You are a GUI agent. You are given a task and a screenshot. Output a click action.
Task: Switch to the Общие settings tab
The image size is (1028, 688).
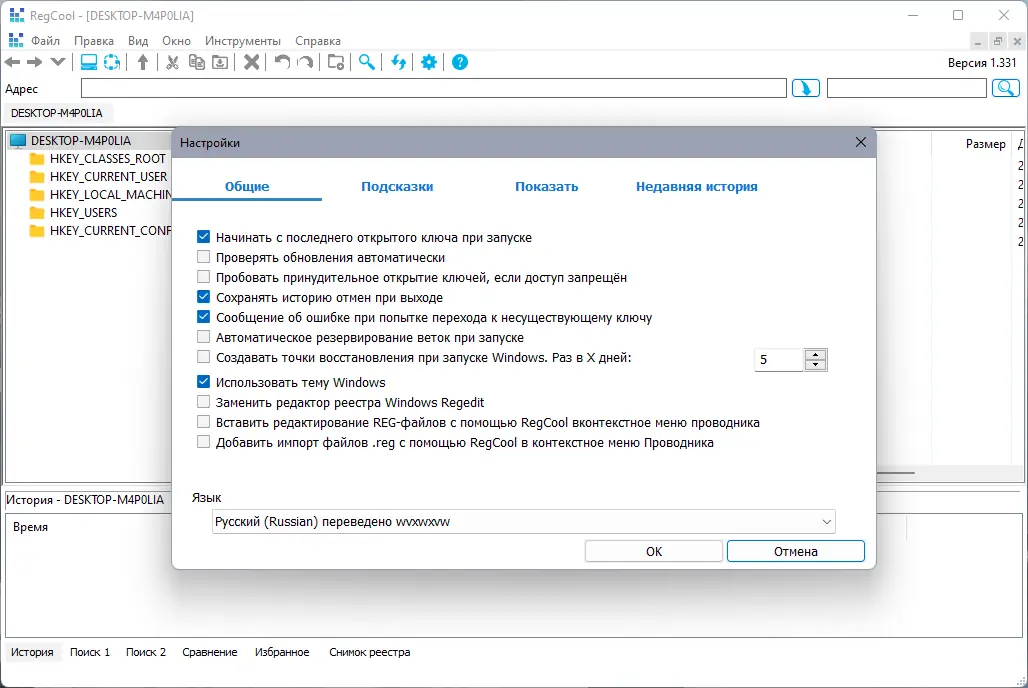click(247, 186)
